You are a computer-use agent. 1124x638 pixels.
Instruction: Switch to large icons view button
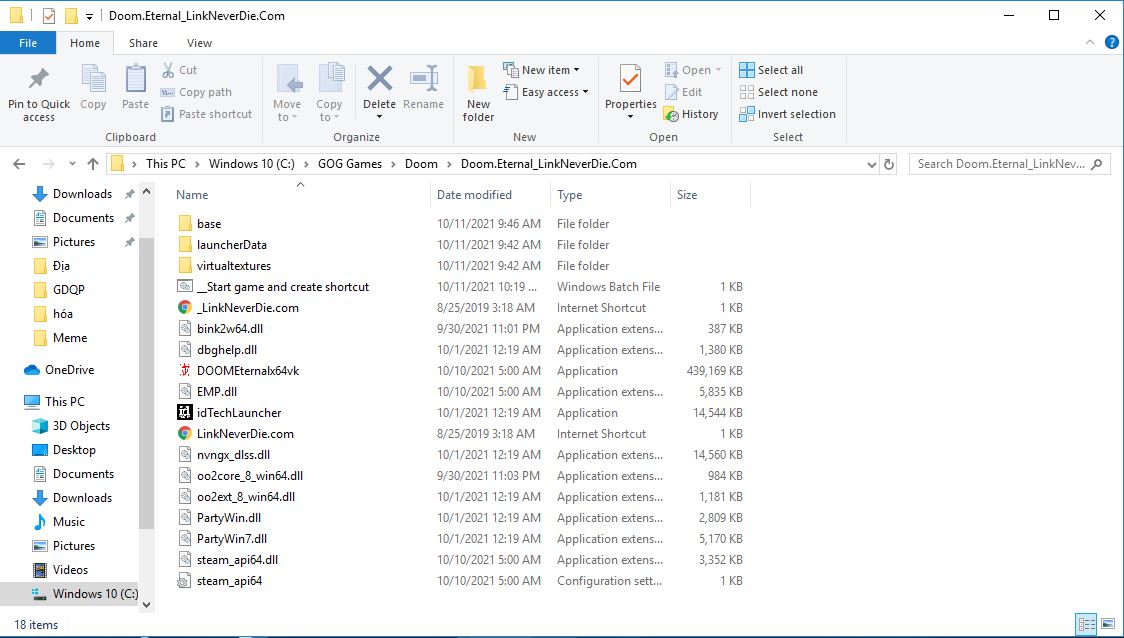[x=1106, y=624]
